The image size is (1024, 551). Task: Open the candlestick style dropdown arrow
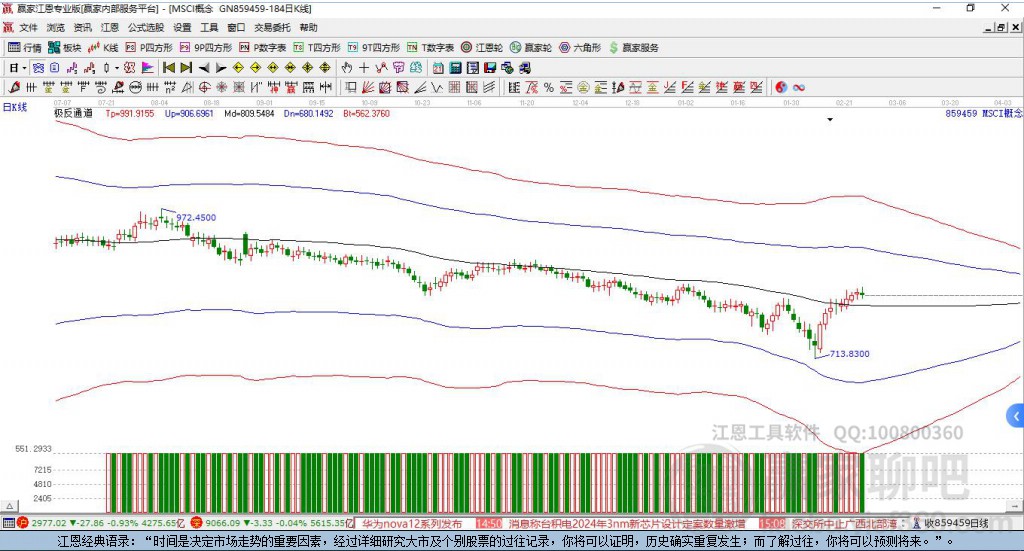click(x=116, y=68)
